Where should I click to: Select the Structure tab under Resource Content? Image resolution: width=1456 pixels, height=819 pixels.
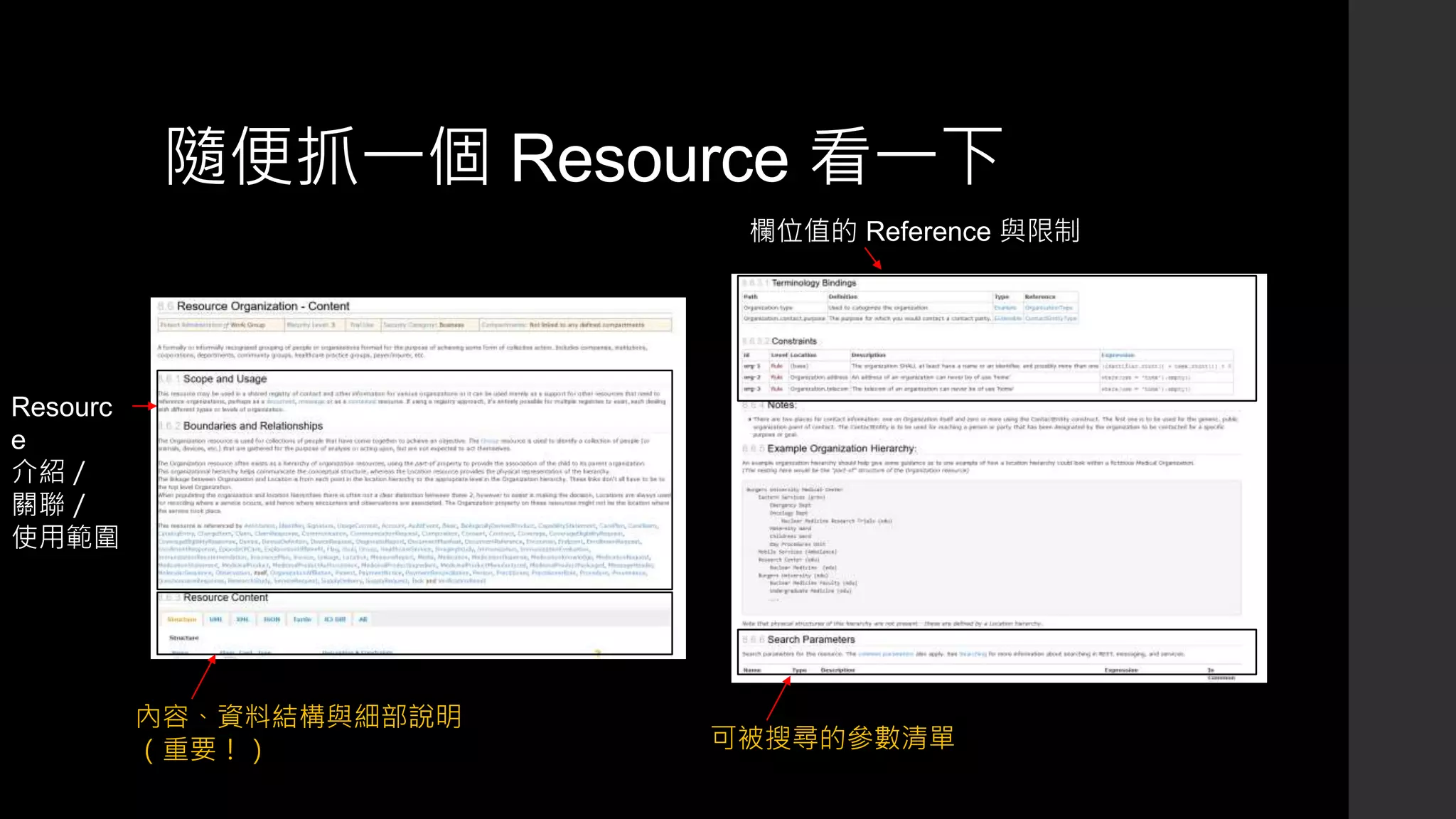[x=182, y=619]
